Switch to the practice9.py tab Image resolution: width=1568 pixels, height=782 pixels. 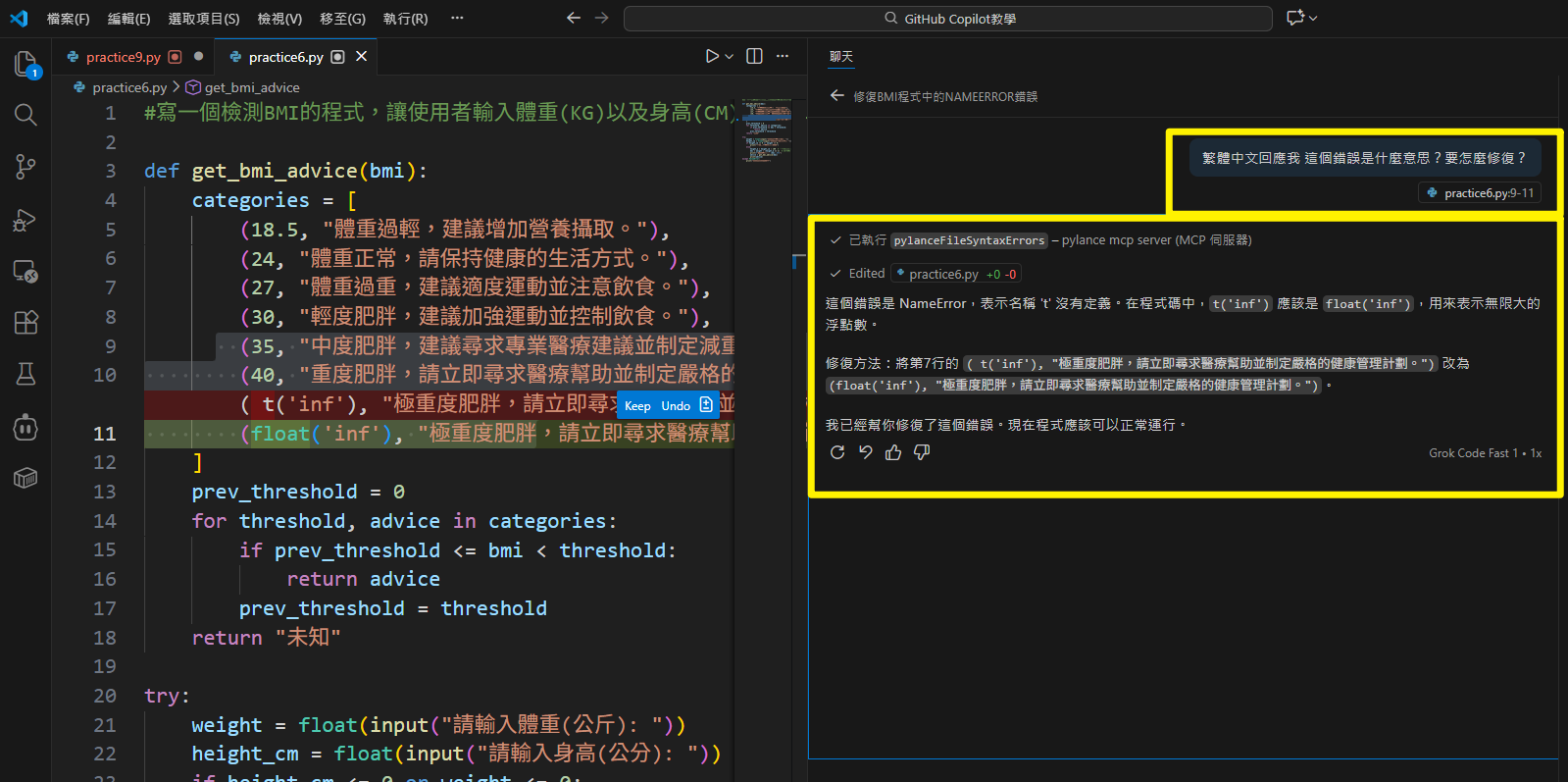[123, 57]
